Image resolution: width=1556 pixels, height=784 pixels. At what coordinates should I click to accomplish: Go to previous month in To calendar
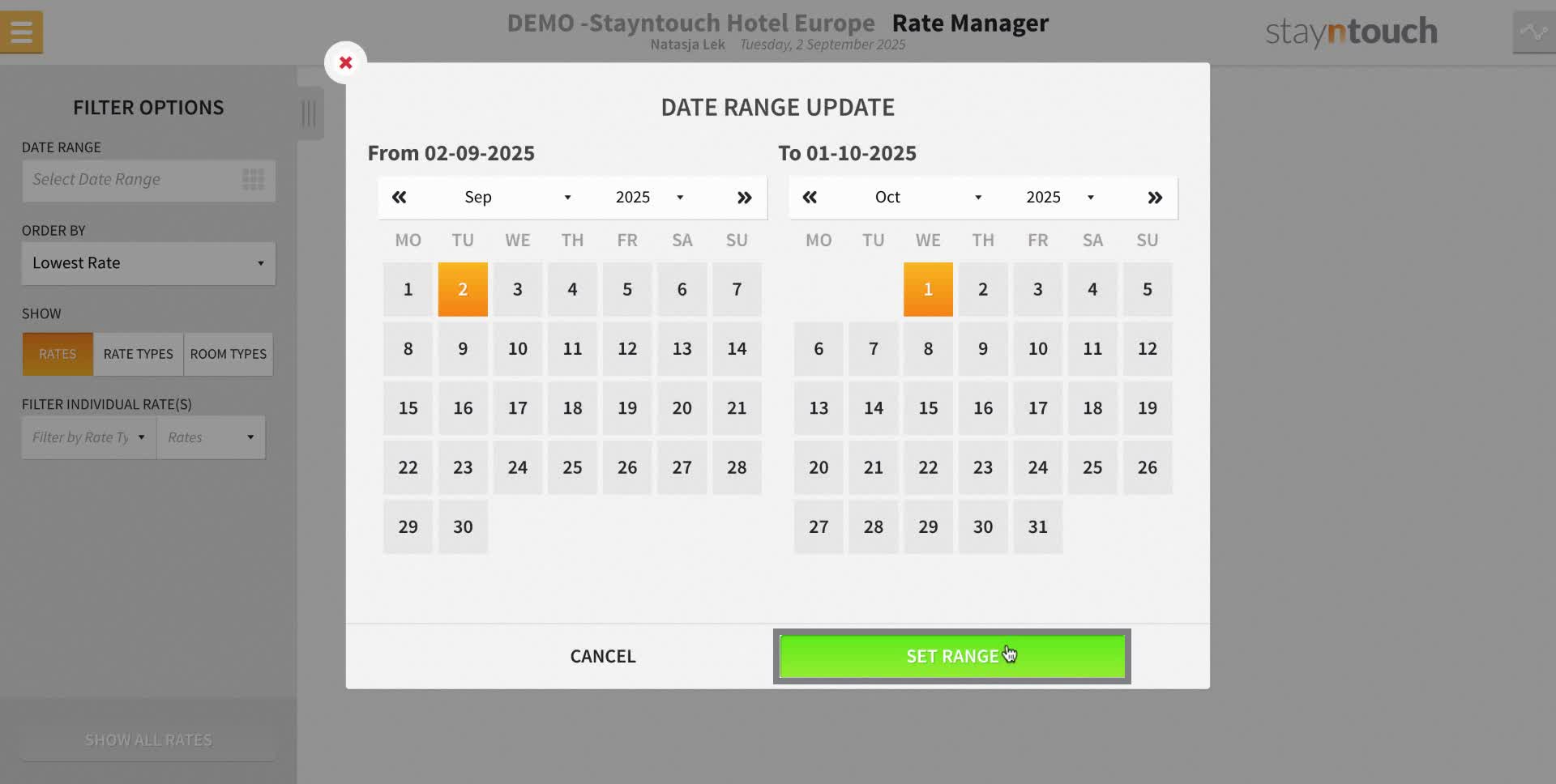click(x=810, y=197)
